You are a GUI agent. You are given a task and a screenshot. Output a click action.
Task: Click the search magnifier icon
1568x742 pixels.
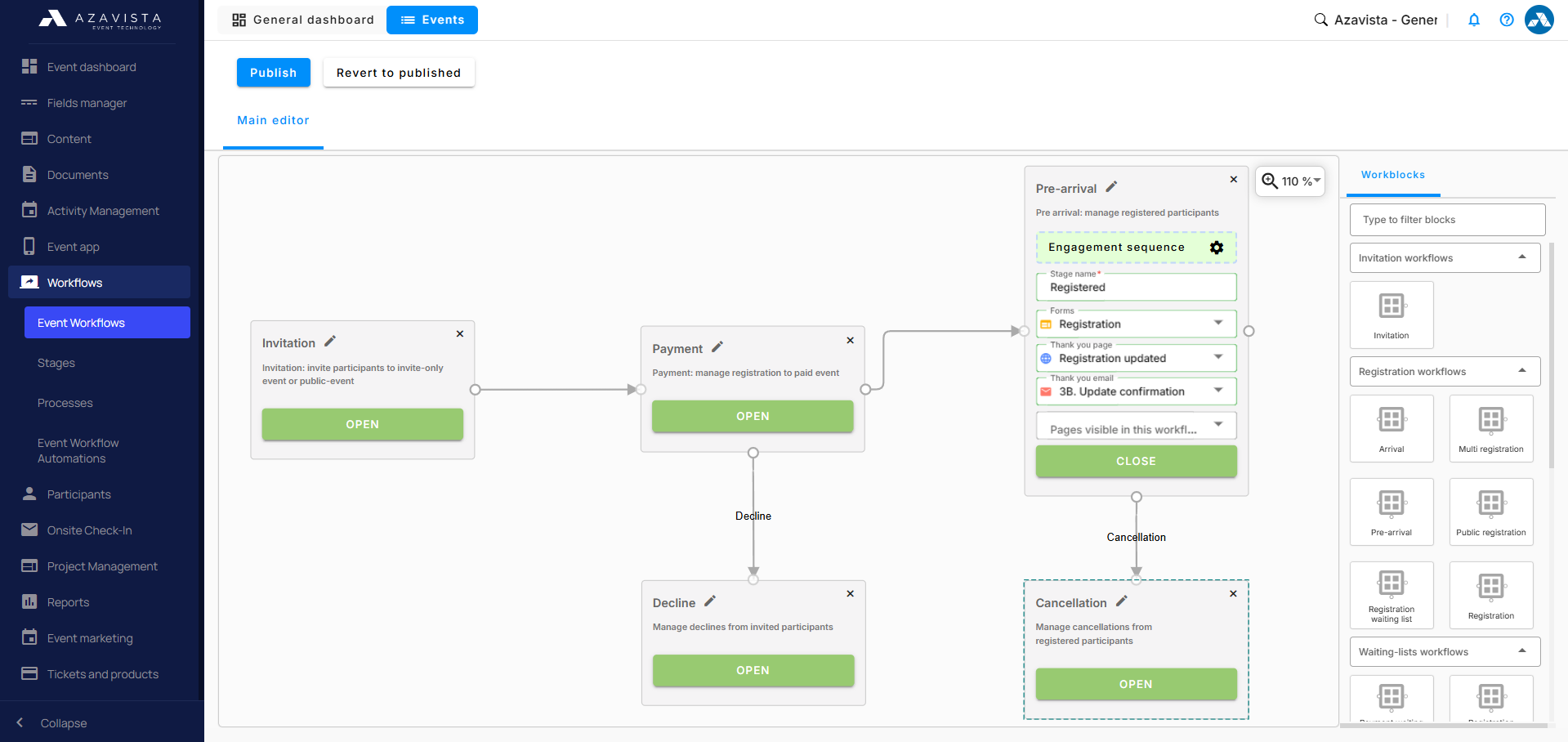1320,20
